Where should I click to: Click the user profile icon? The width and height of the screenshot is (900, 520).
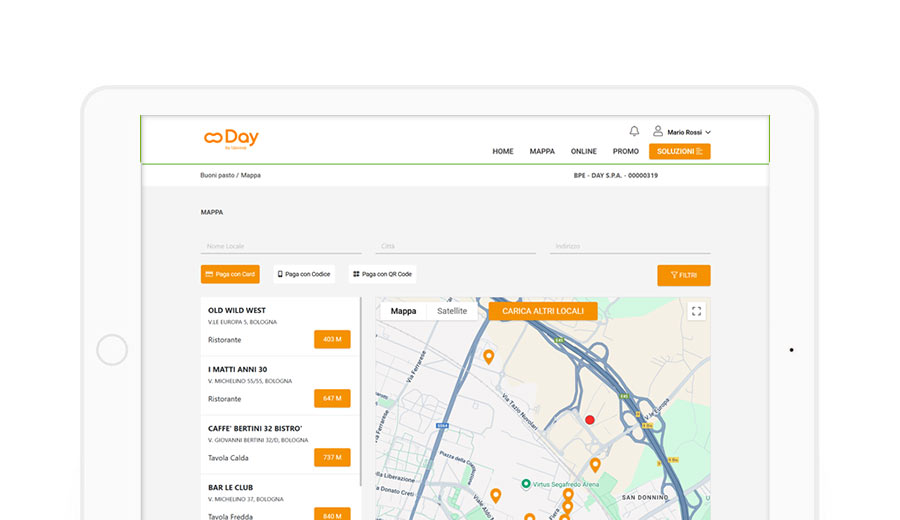(x=658, y=131)
